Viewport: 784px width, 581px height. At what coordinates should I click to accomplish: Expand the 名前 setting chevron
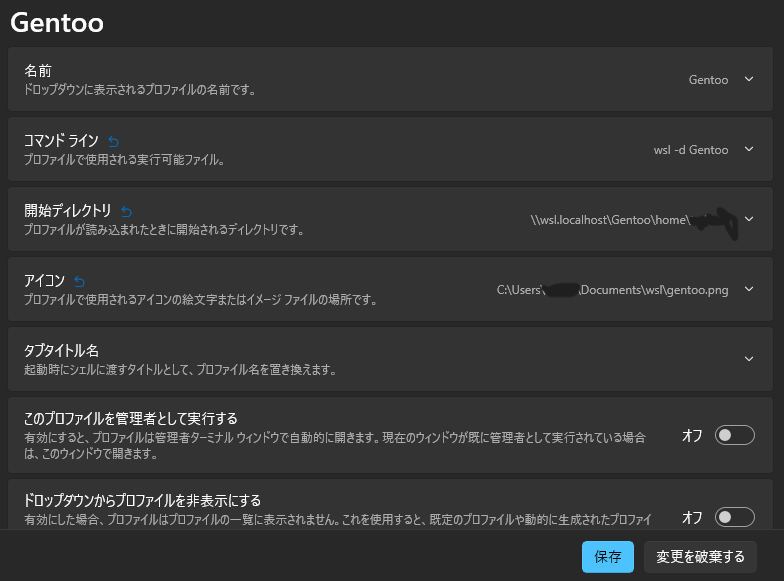748,79
